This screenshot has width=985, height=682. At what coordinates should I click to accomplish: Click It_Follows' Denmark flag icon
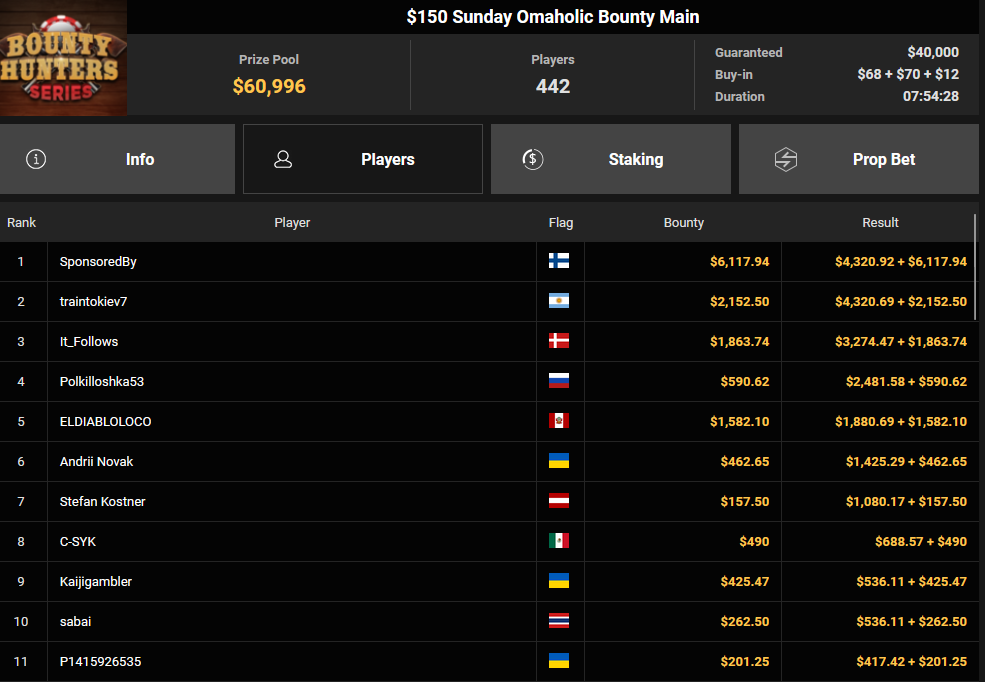559,341
